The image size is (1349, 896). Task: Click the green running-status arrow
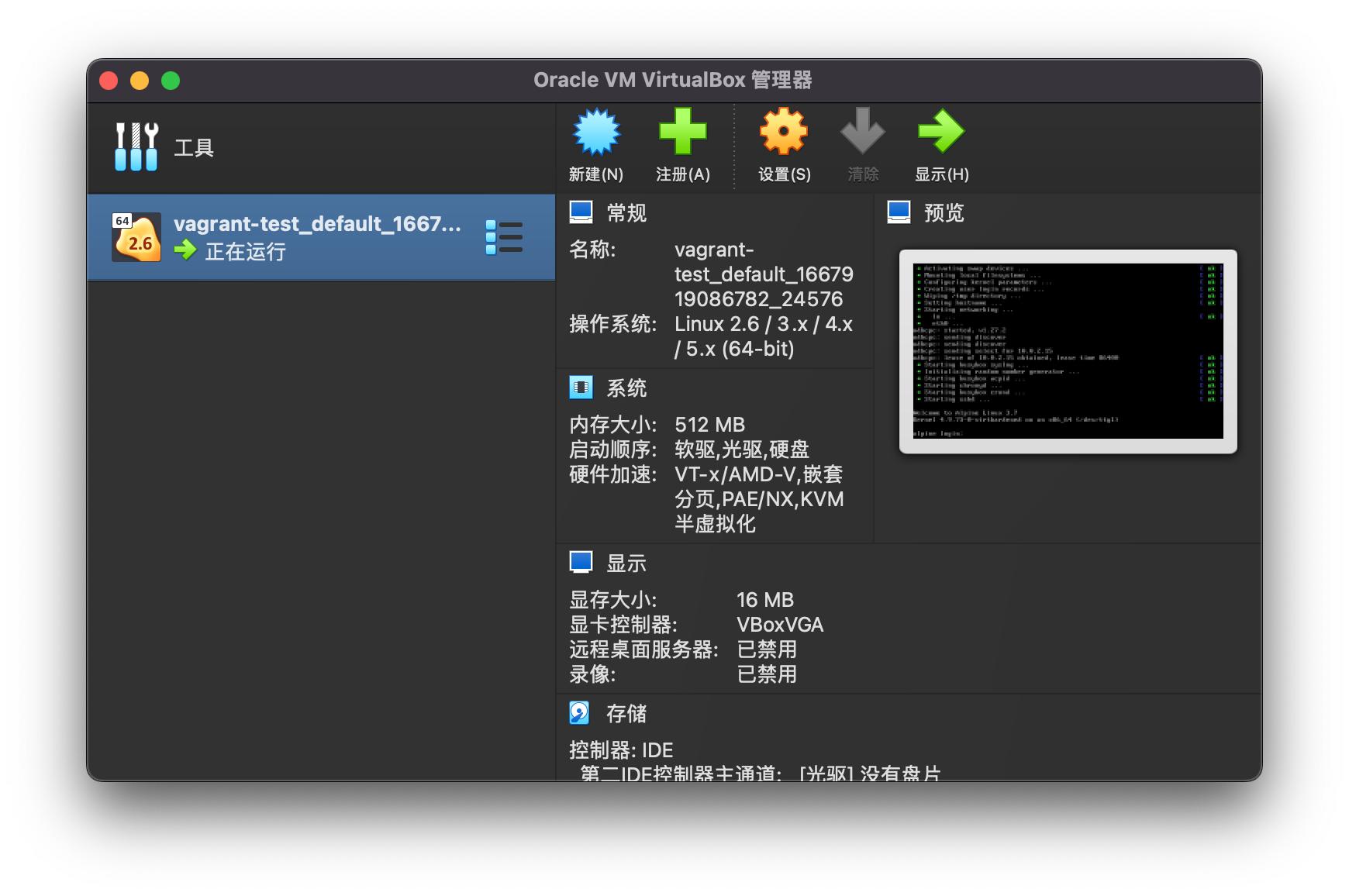184,251
